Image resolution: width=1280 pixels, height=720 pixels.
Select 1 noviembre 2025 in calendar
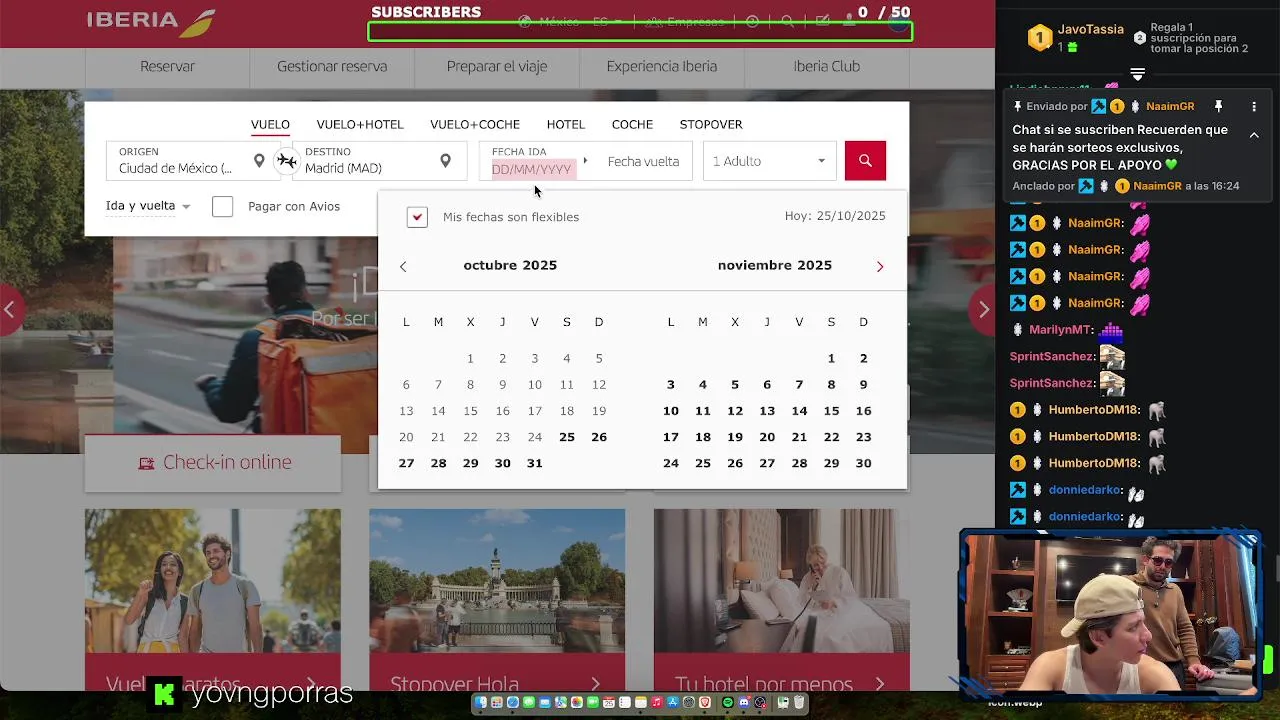831,358
